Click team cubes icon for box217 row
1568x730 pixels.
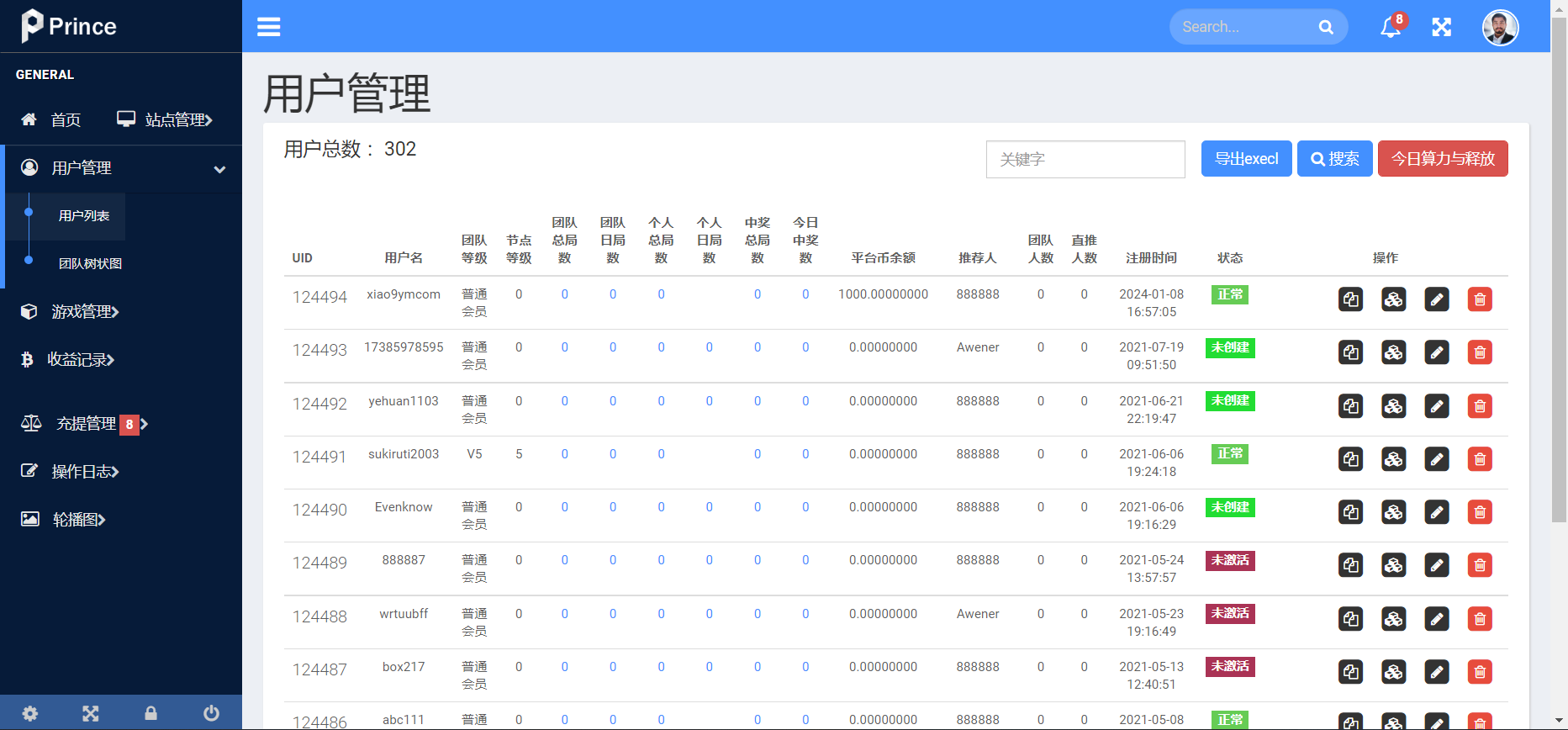coord(1394,672)
